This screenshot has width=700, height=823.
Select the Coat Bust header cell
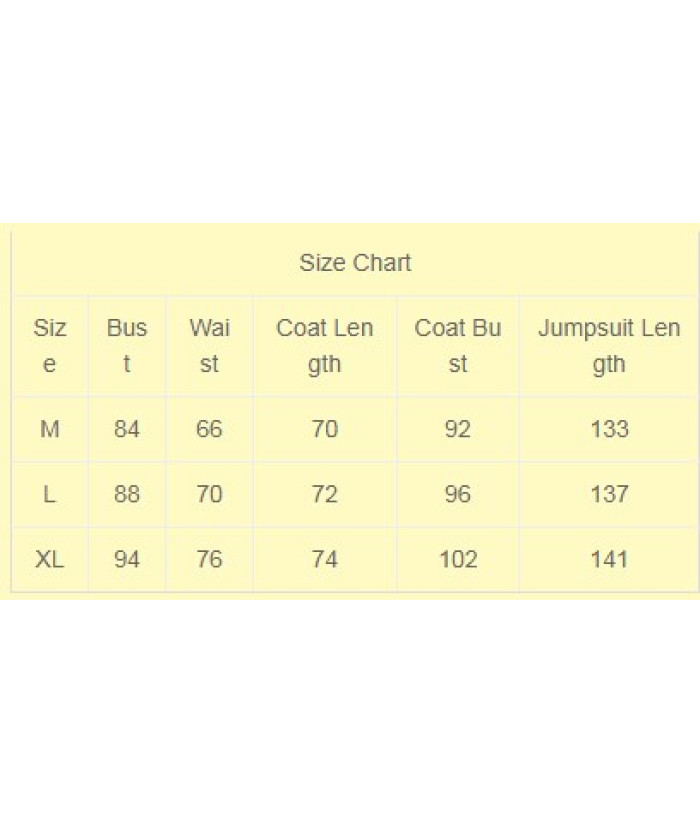point(458,346)
